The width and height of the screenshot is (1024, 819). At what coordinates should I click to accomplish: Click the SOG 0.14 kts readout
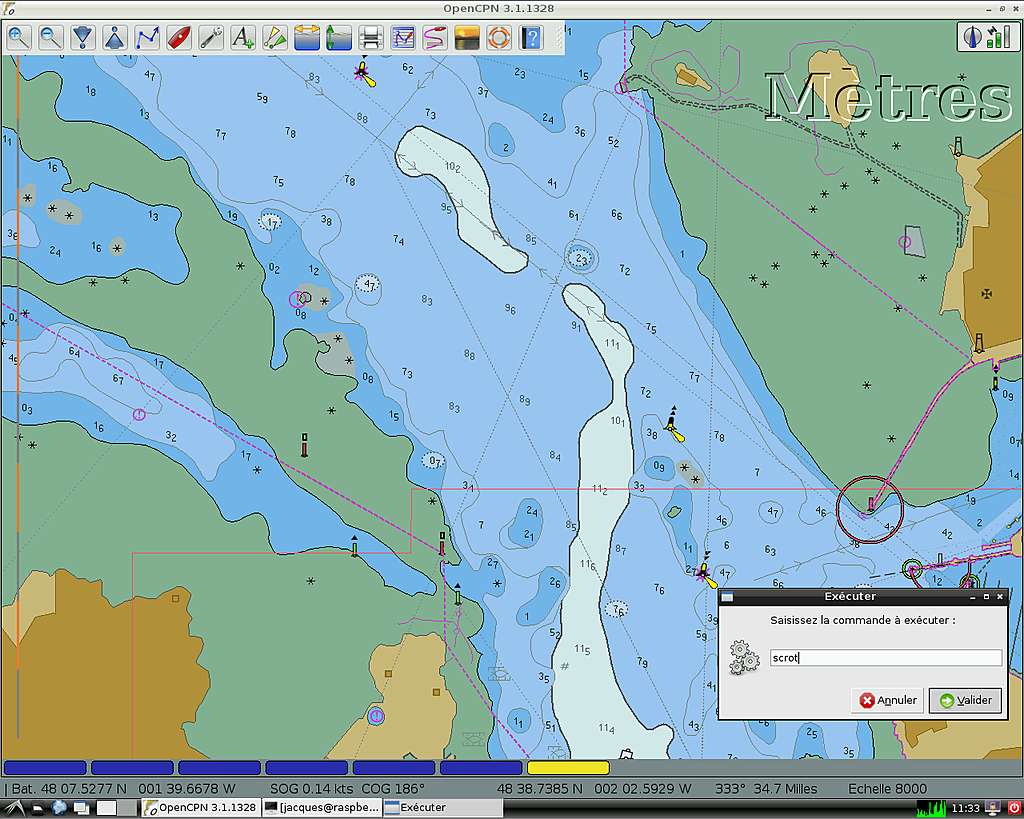[310, 789]
